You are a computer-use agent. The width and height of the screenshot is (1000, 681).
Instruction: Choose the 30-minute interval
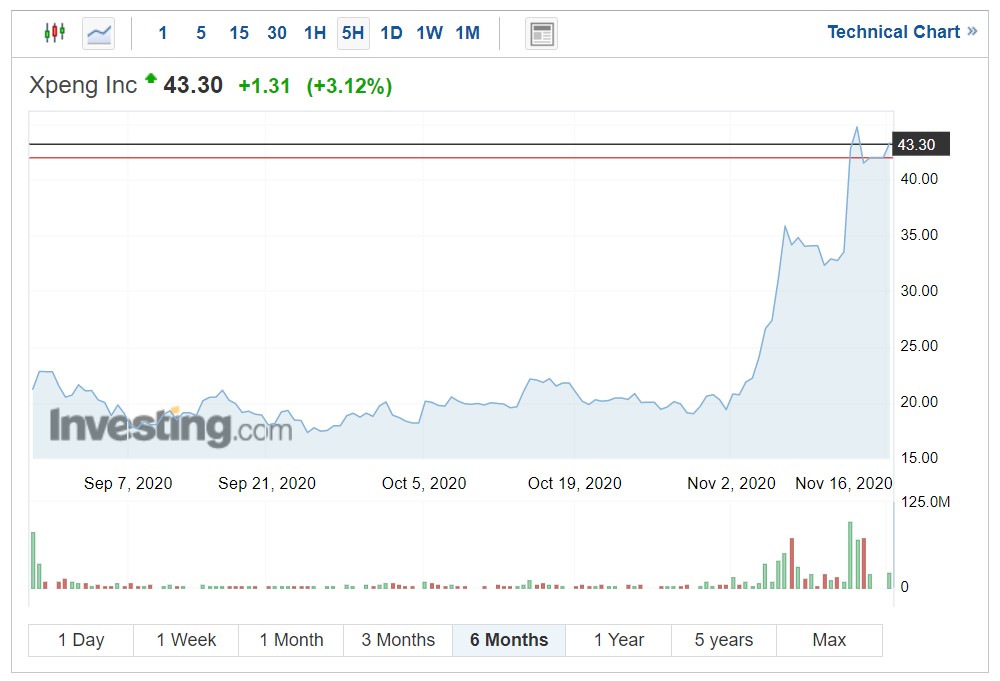click(x=276, y=32)
